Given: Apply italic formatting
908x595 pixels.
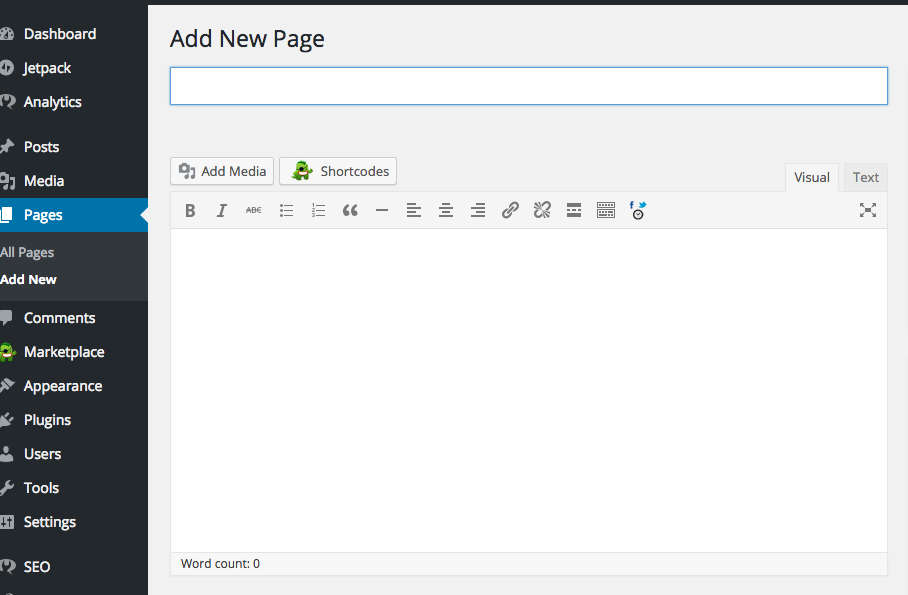Looking at the screenshot, I should (x=222, y=210).
